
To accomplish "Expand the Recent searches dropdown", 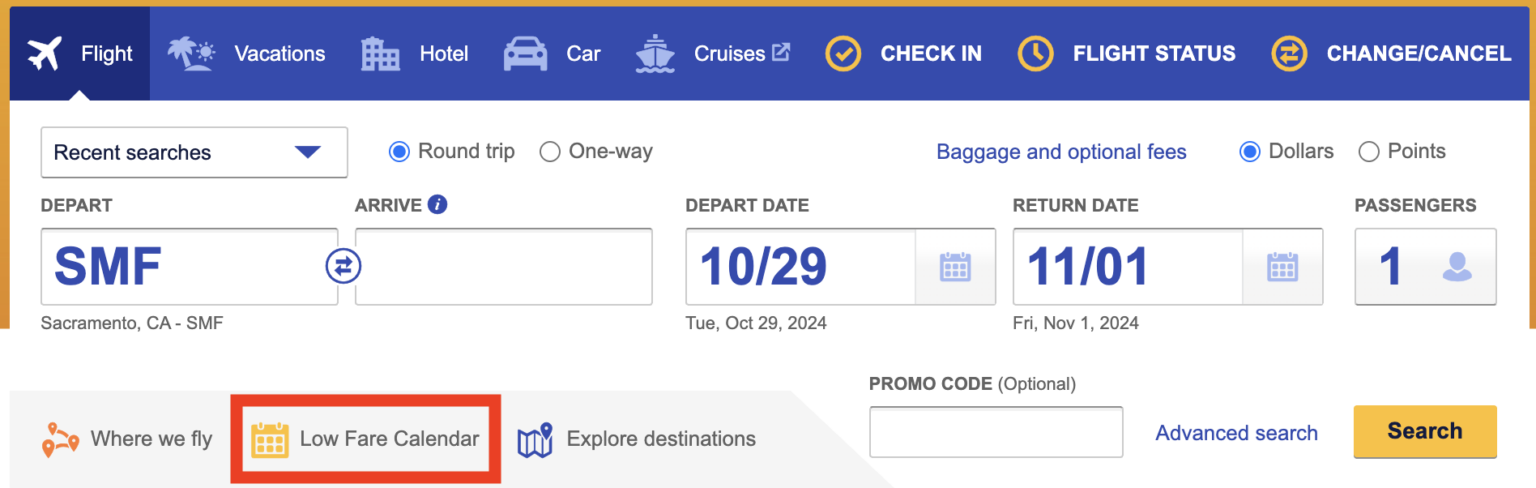I will pyautogui.click(x=194, y=152).
